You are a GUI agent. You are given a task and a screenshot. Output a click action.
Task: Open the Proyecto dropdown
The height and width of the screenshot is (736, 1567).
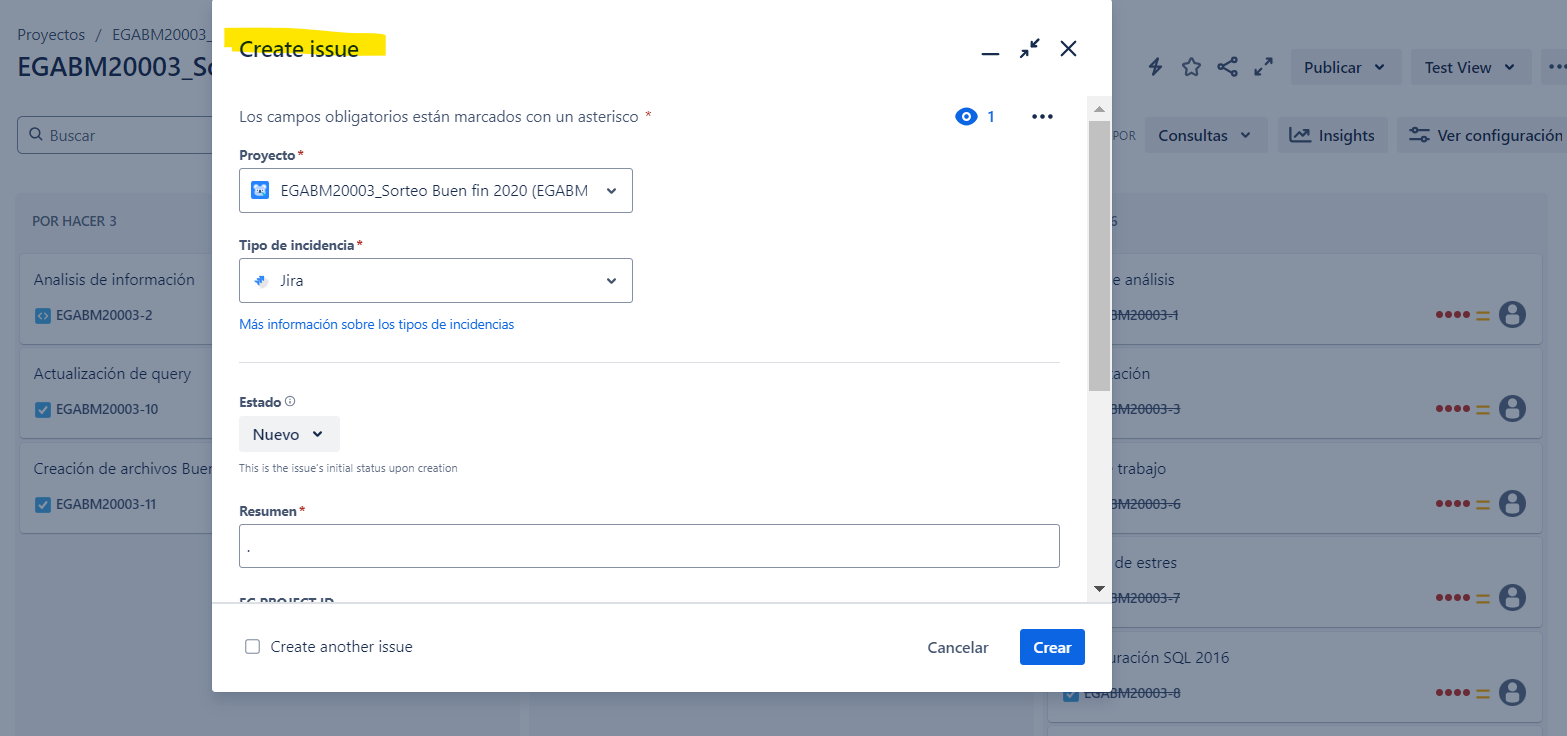coord(436,190)
